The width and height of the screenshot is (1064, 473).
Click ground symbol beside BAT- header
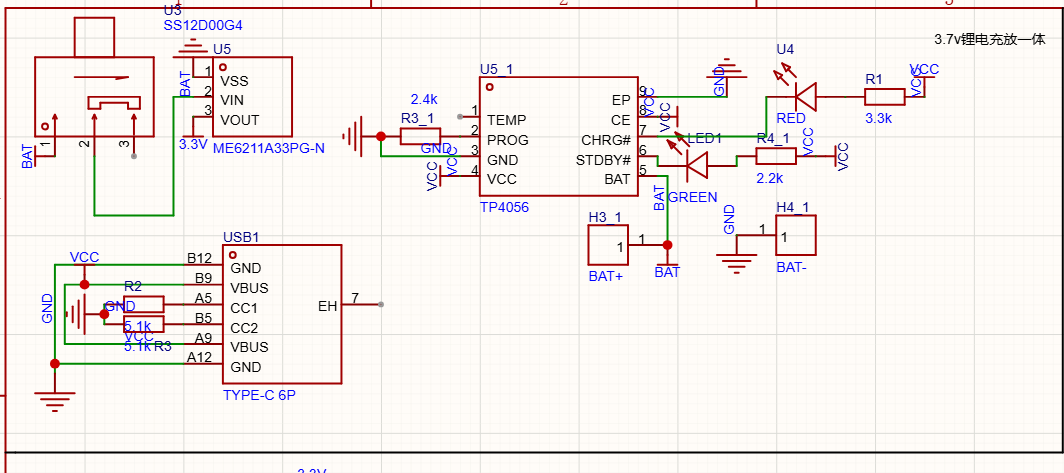(x=736, y=264)
